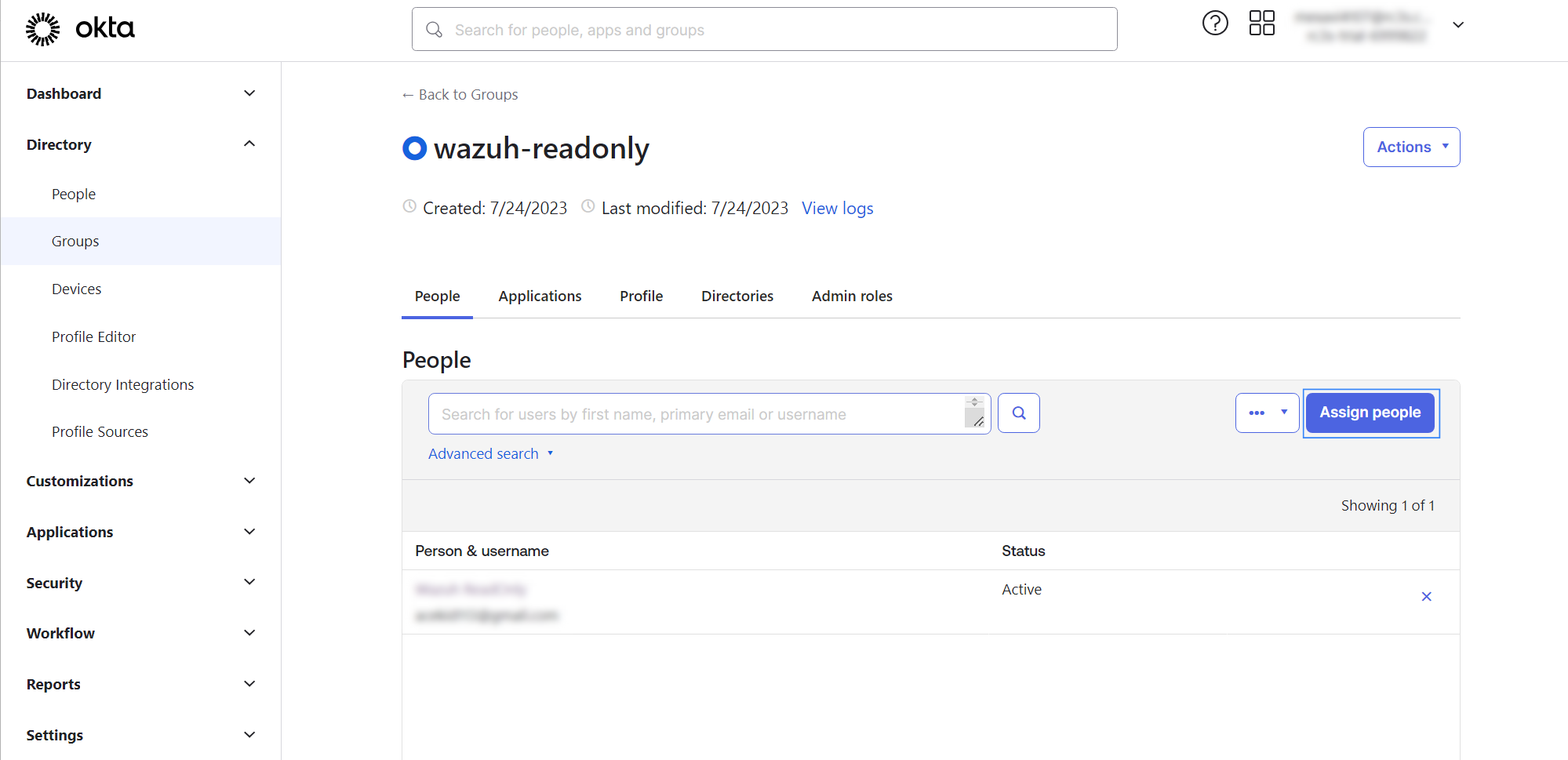Image resolution: width=1568 pixels, height=760 pixels.
Task: Open the help question mark icon
Action: (x=1215, y=24)
